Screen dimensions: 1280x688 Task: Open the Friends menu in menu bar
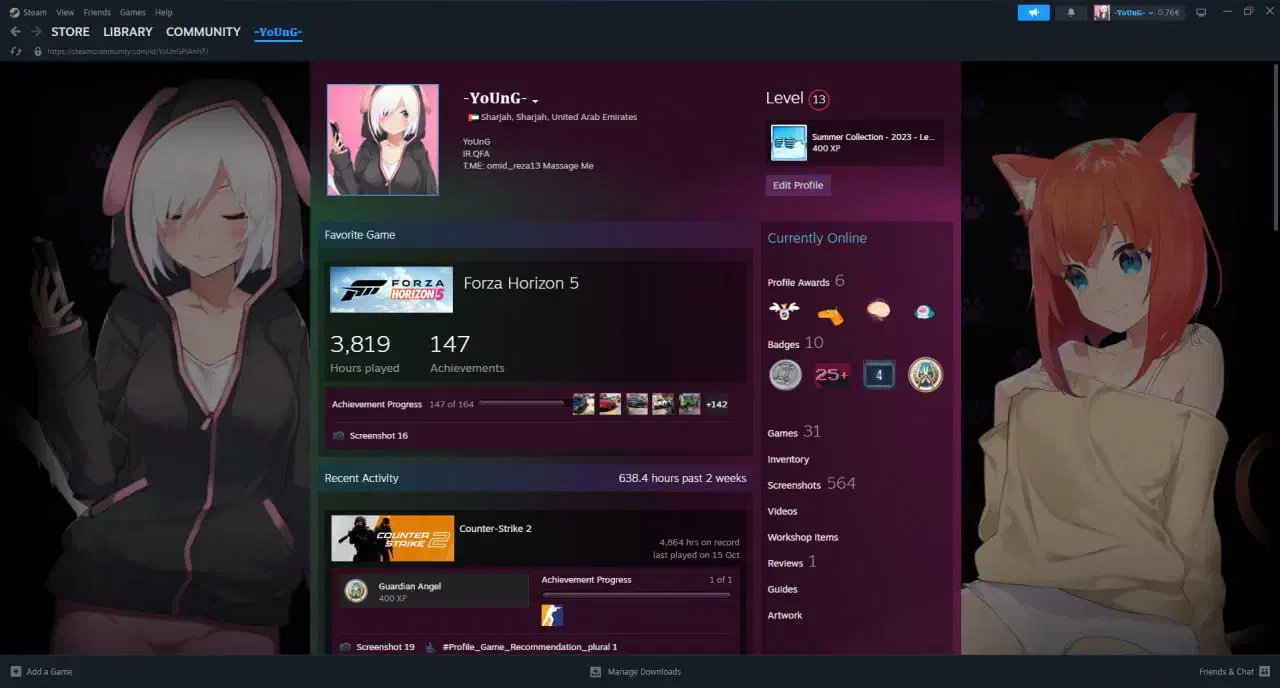tap(97, 12)
